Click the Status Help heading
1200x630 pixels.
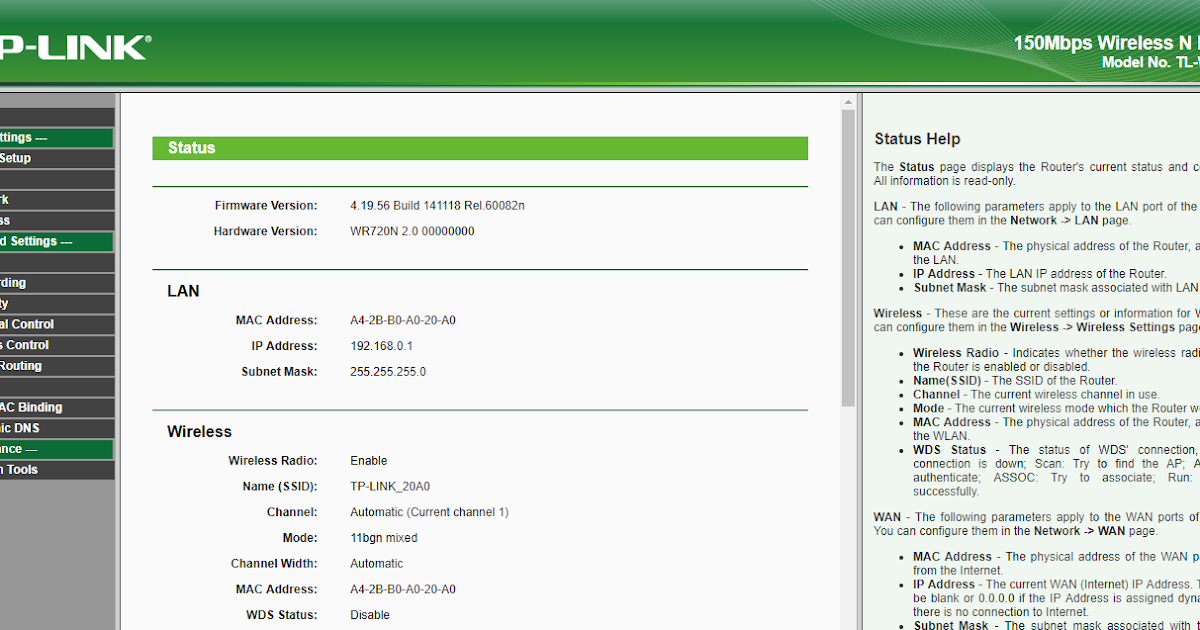[x=917, y=139]
